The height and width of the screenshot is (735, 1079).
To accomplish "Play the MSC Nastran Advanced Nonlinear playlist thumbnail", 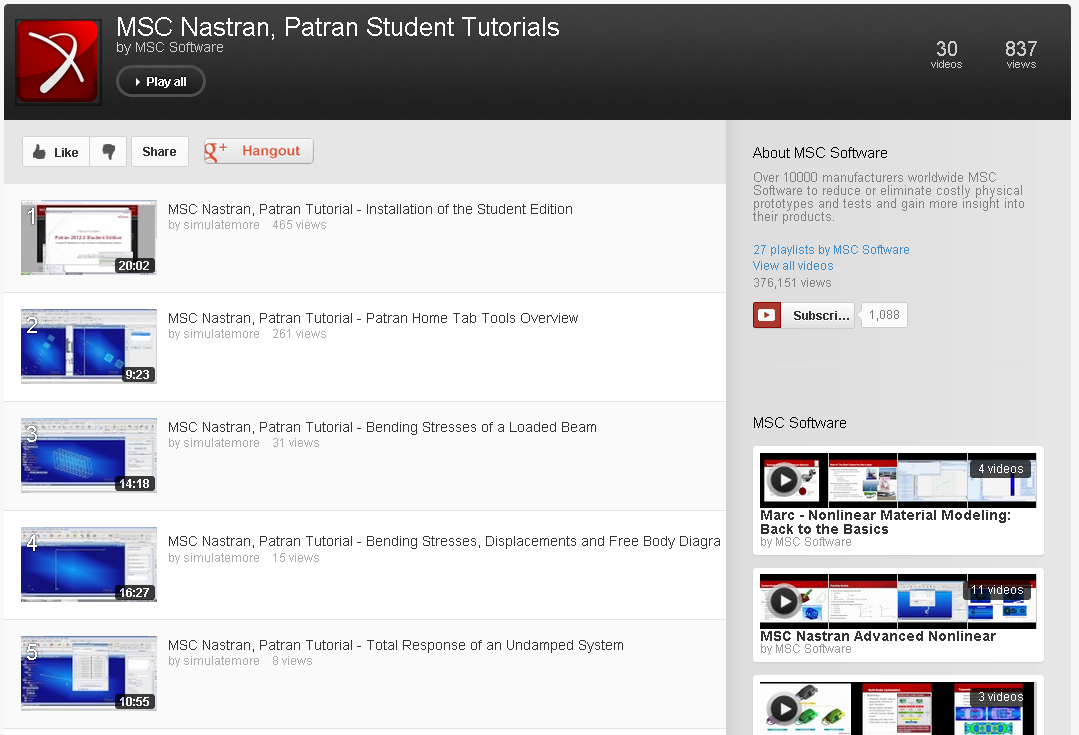I will [x=897, y=601].
